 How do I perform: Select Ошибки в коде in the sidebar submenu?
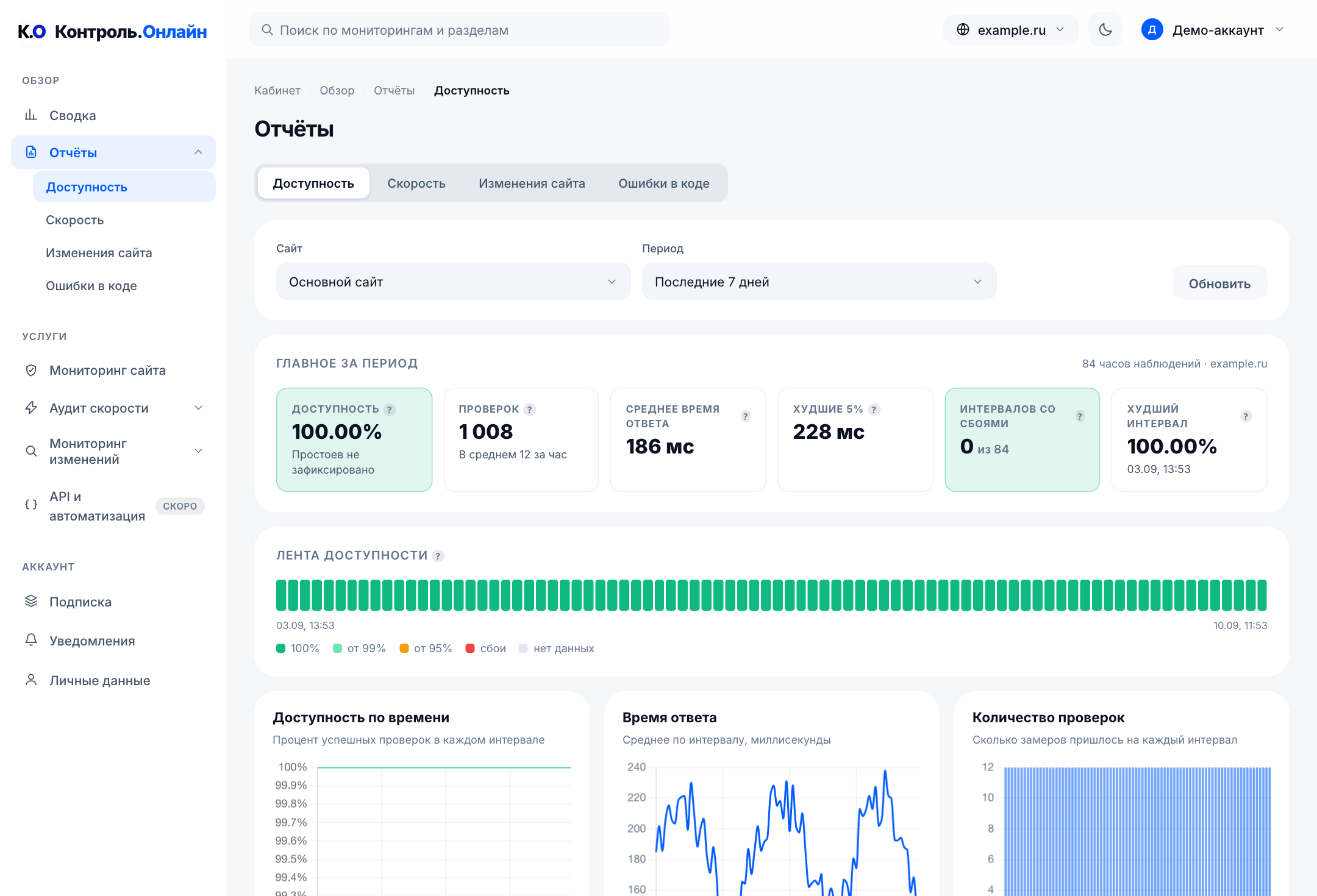124,286
